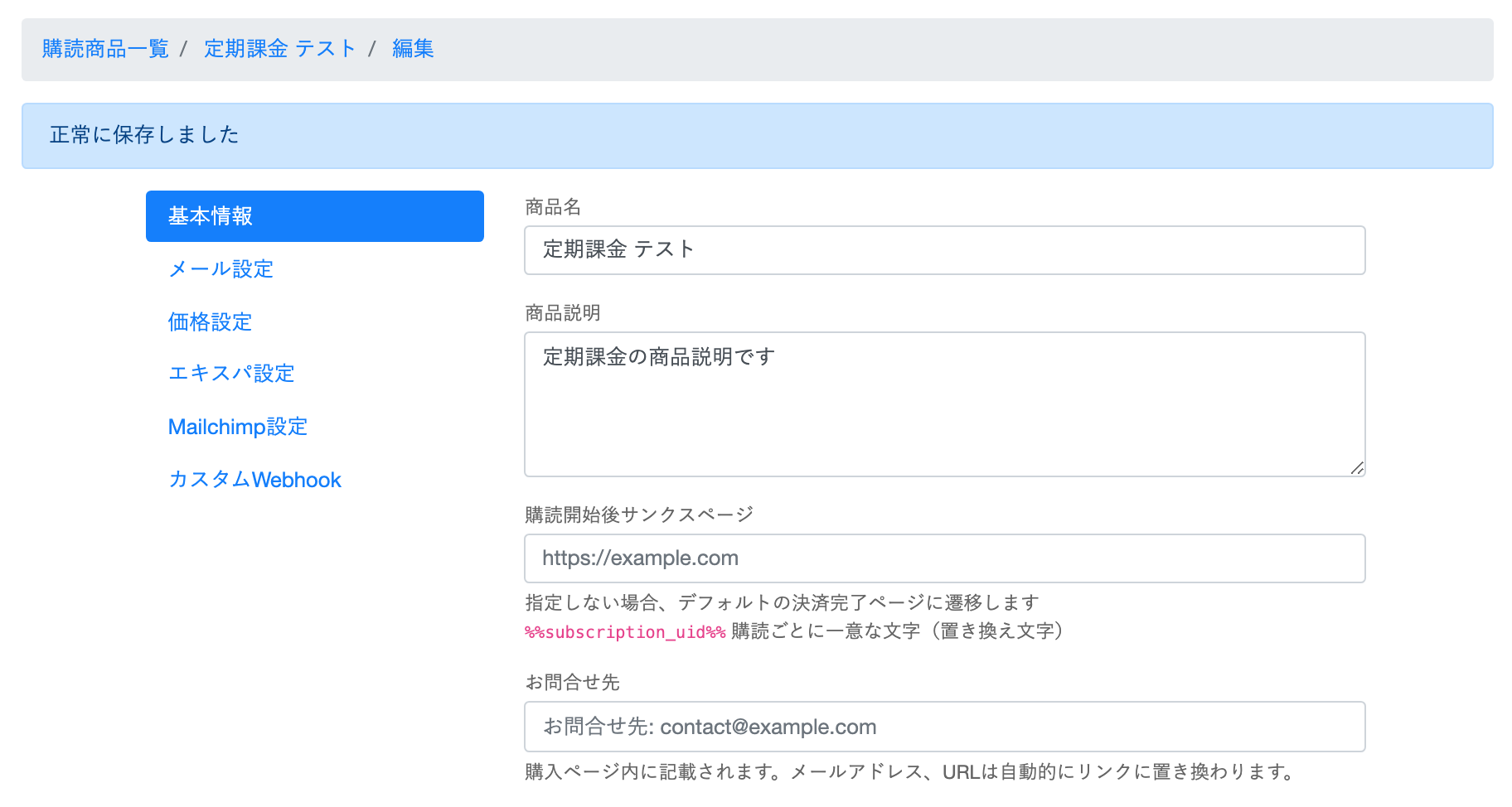Click the お問合せ先 input field
1512x807 pixels.
point(944,727)
